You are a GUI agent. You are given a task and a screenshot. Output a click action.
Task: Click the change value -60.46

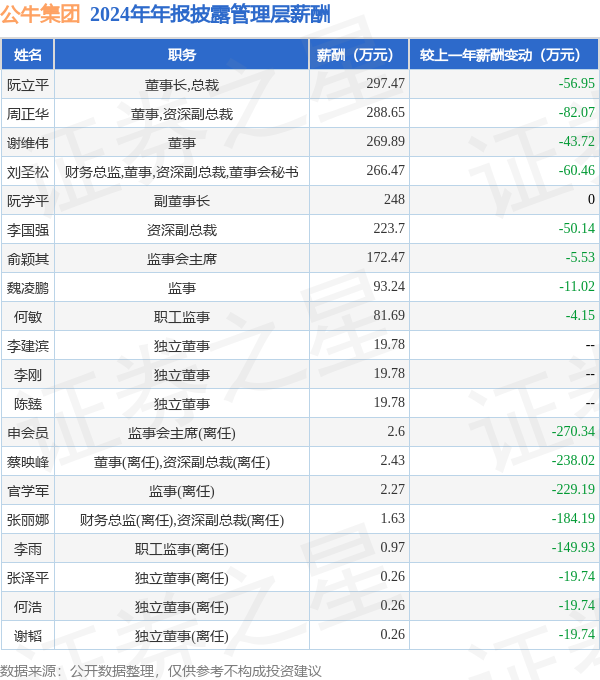(x=576, y=170)
